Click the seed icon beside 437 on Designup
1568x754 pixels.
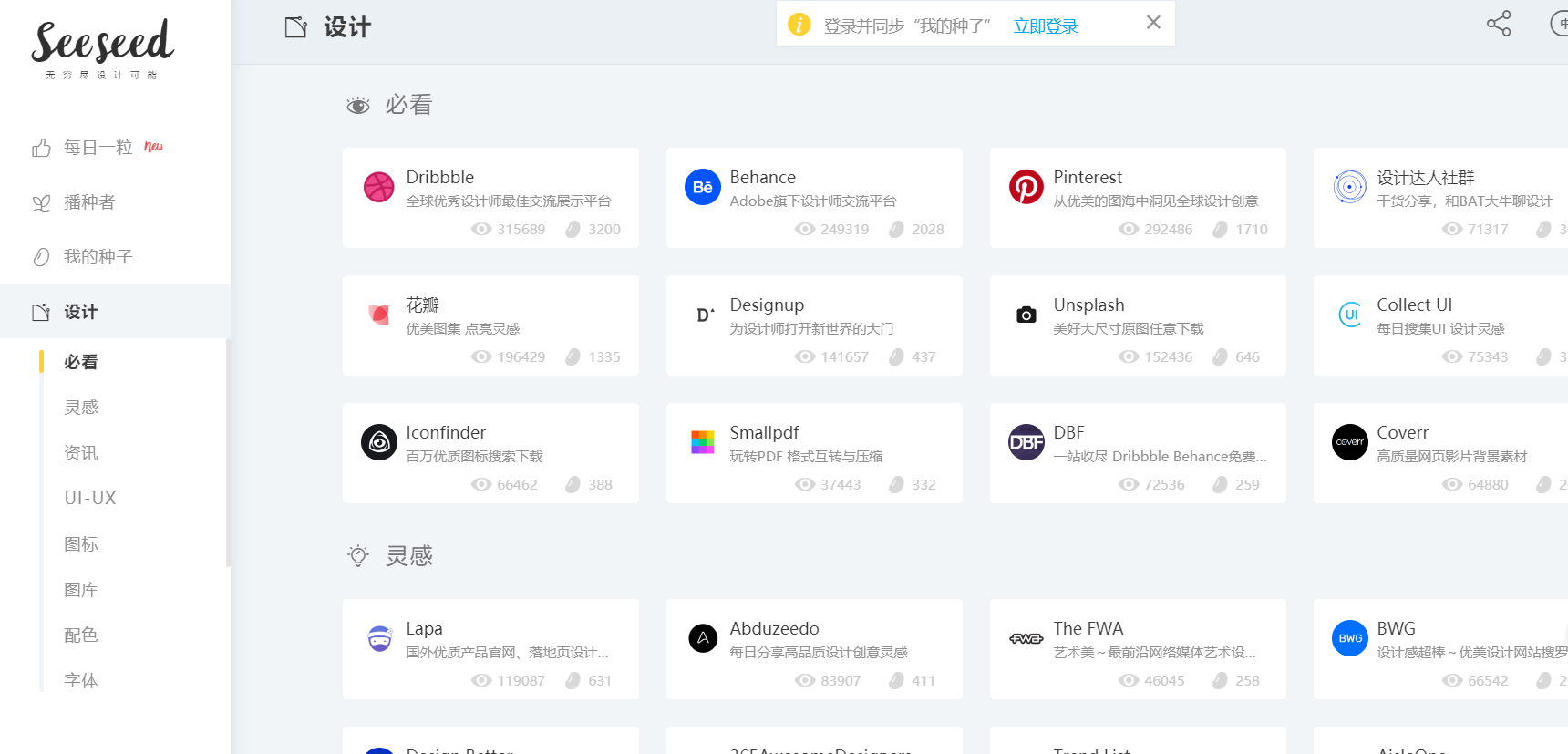pyautogui.click(x=896, y=356)
